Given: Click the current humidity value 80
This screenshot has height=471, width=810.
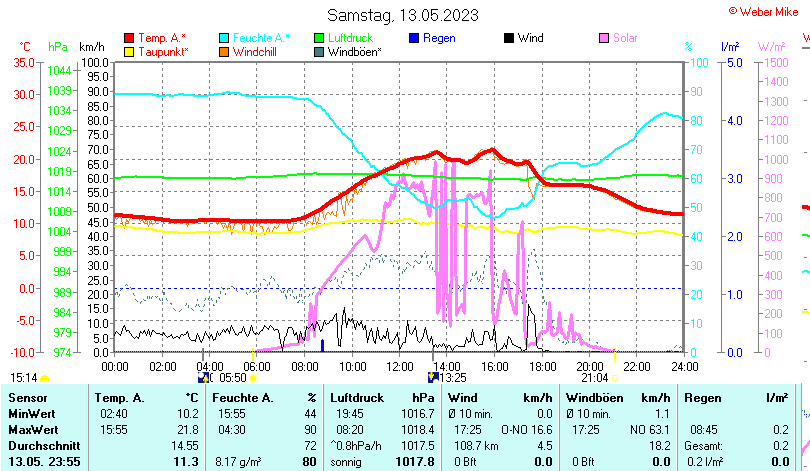Looking at the screenshot, I should pos(309,462).
